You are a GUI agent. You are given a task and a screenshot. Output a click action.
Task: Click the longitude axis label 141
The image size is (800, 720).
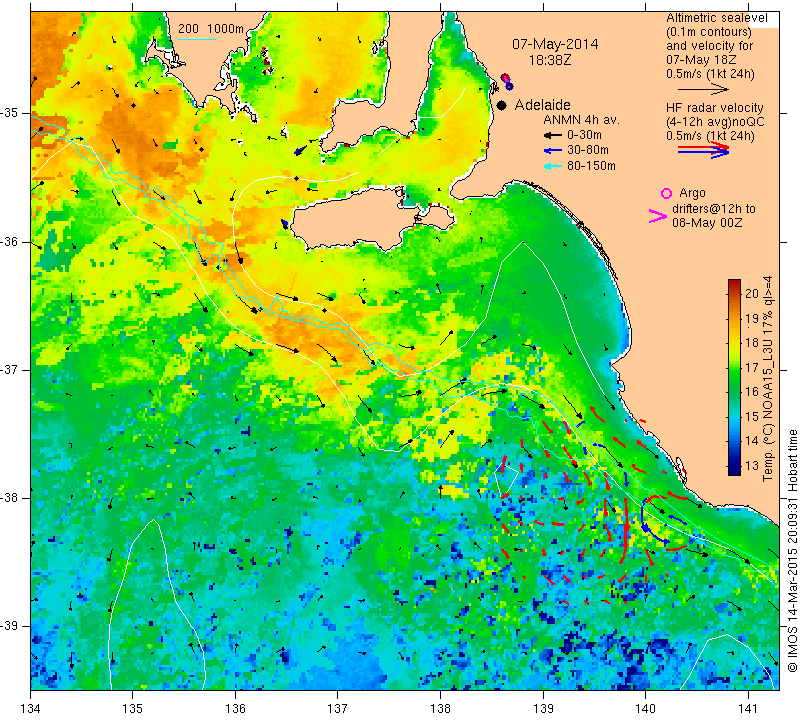(x=748, y=708)
